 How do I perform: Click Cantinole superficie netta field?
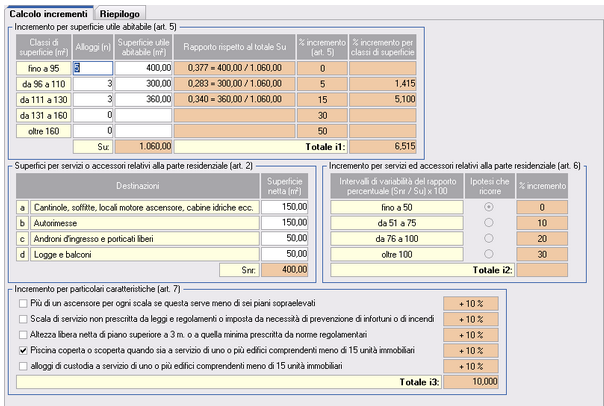(285, 207)
